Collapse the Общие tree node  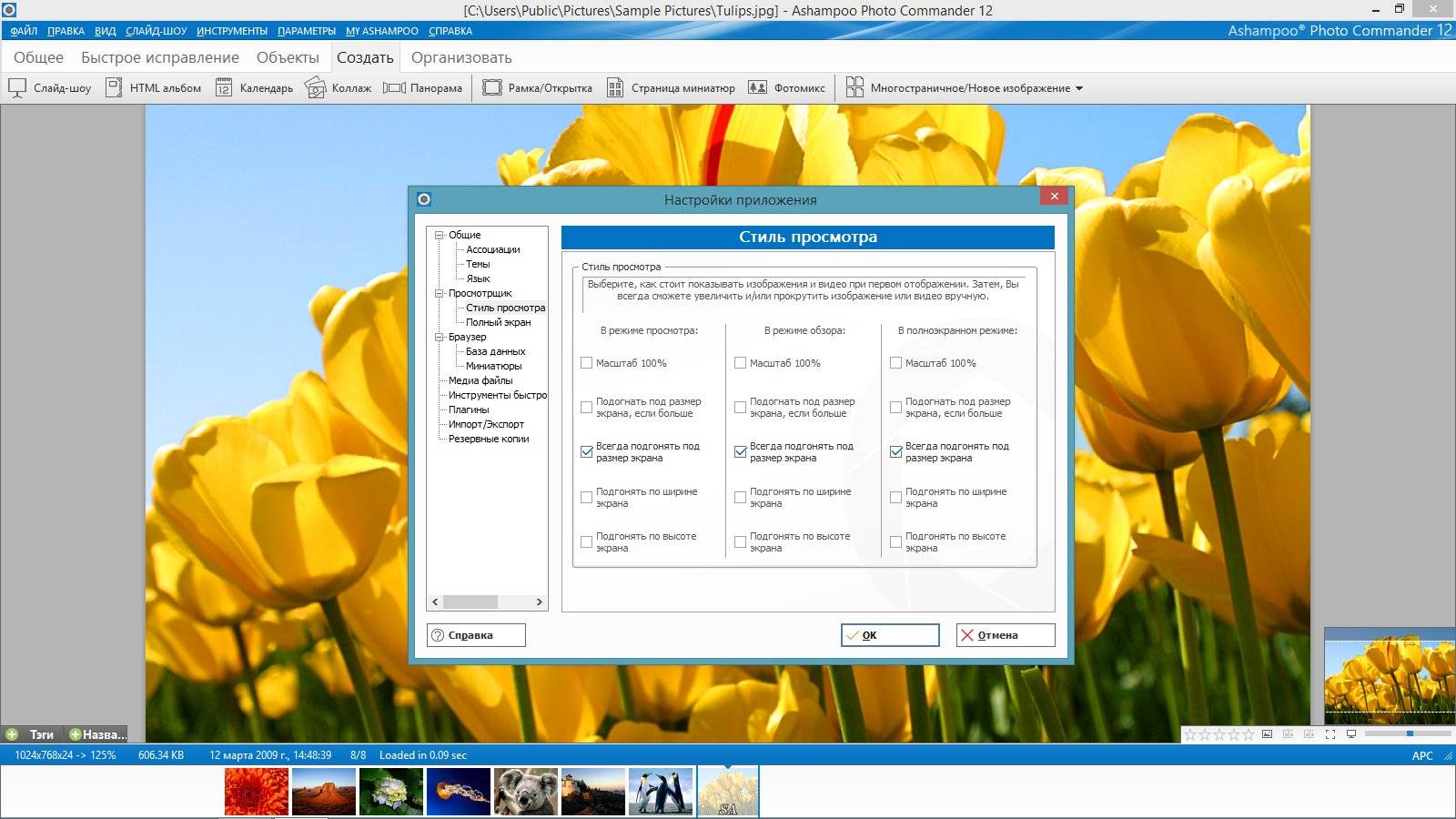[440, 235]
